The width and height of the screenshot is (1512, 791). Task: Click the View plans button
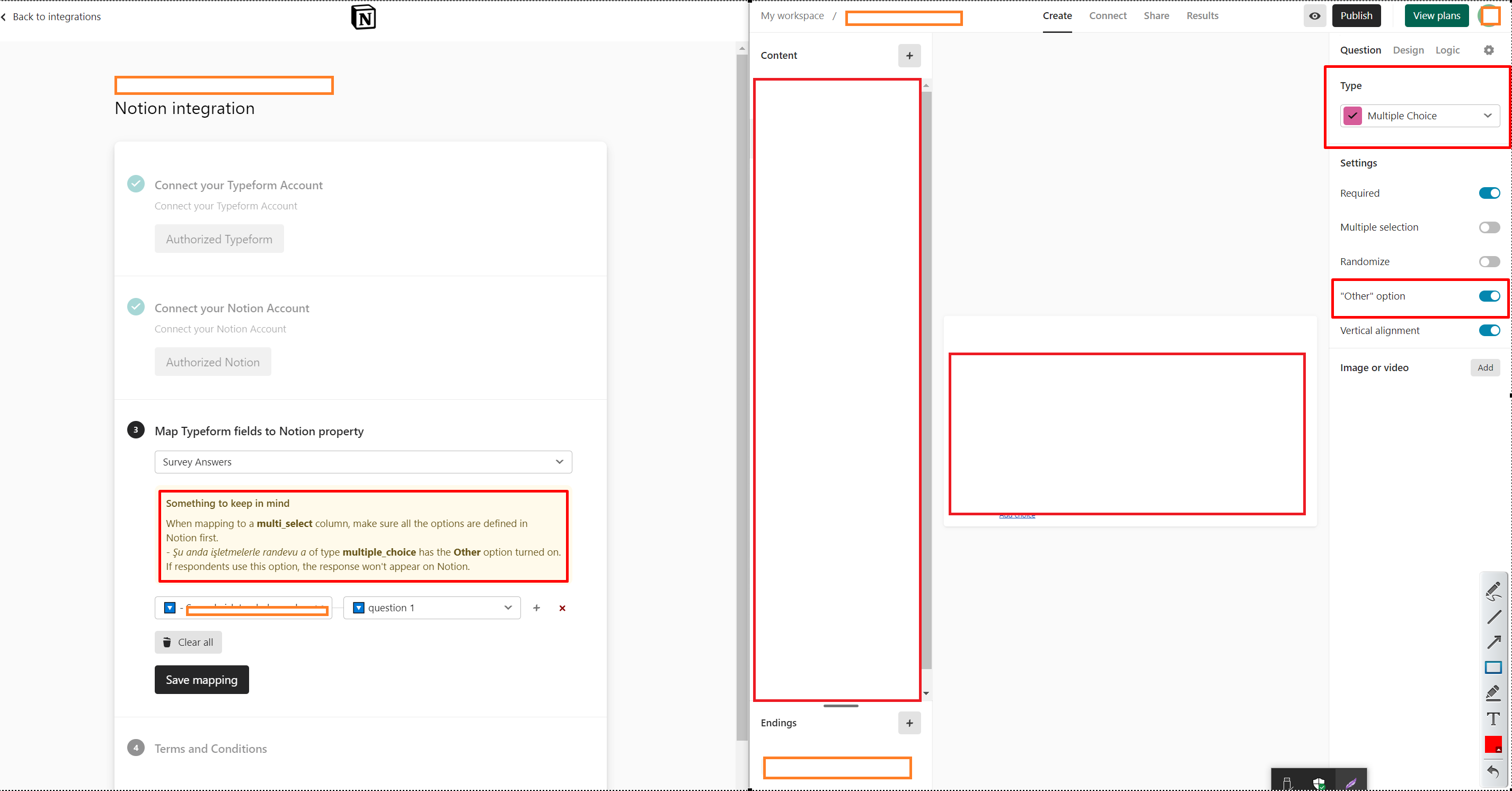(x=1436, y=16)
